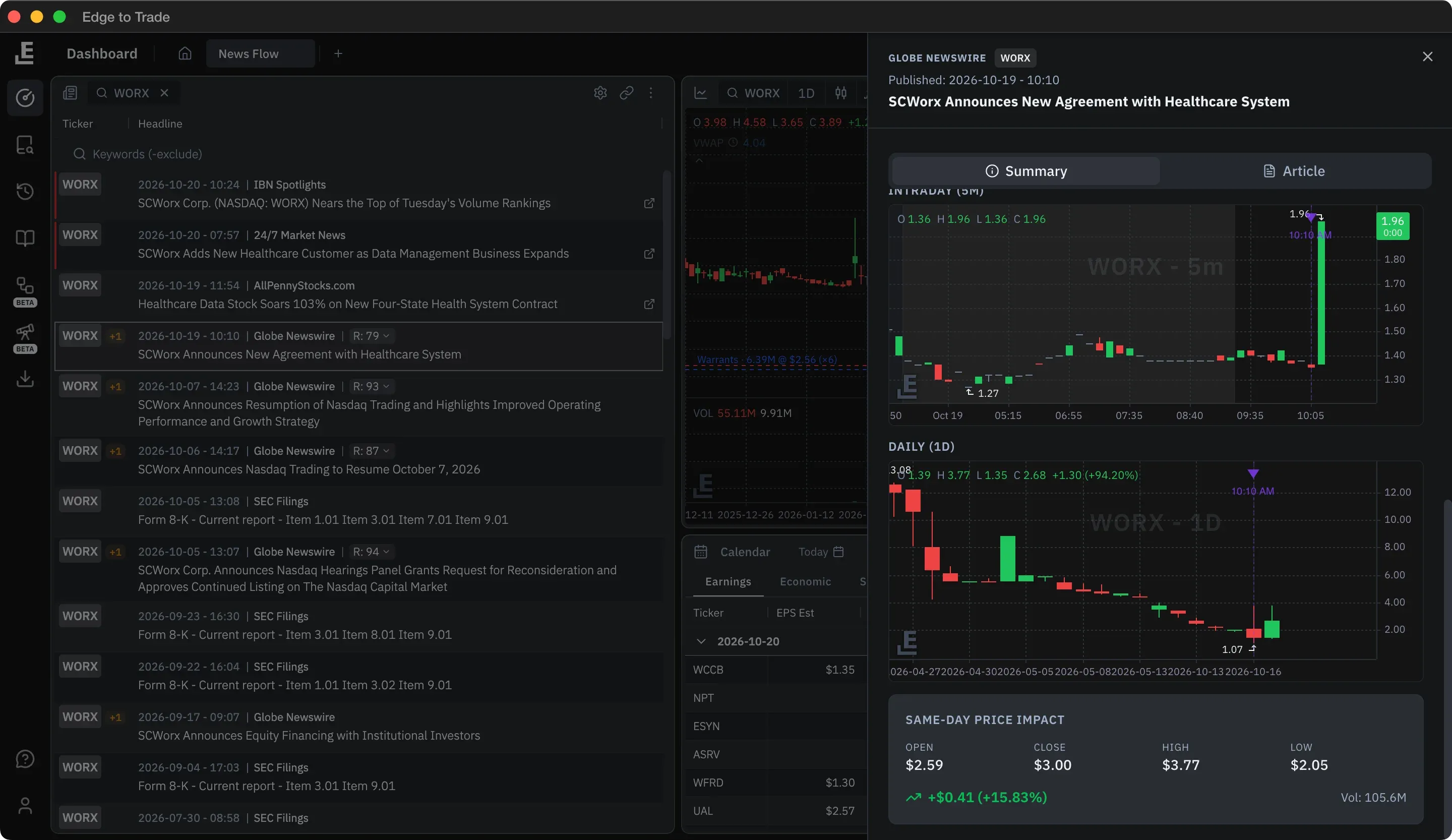Open the Today date picker
The height and width of the screenshot is (840, 1452).
[821, 552]
